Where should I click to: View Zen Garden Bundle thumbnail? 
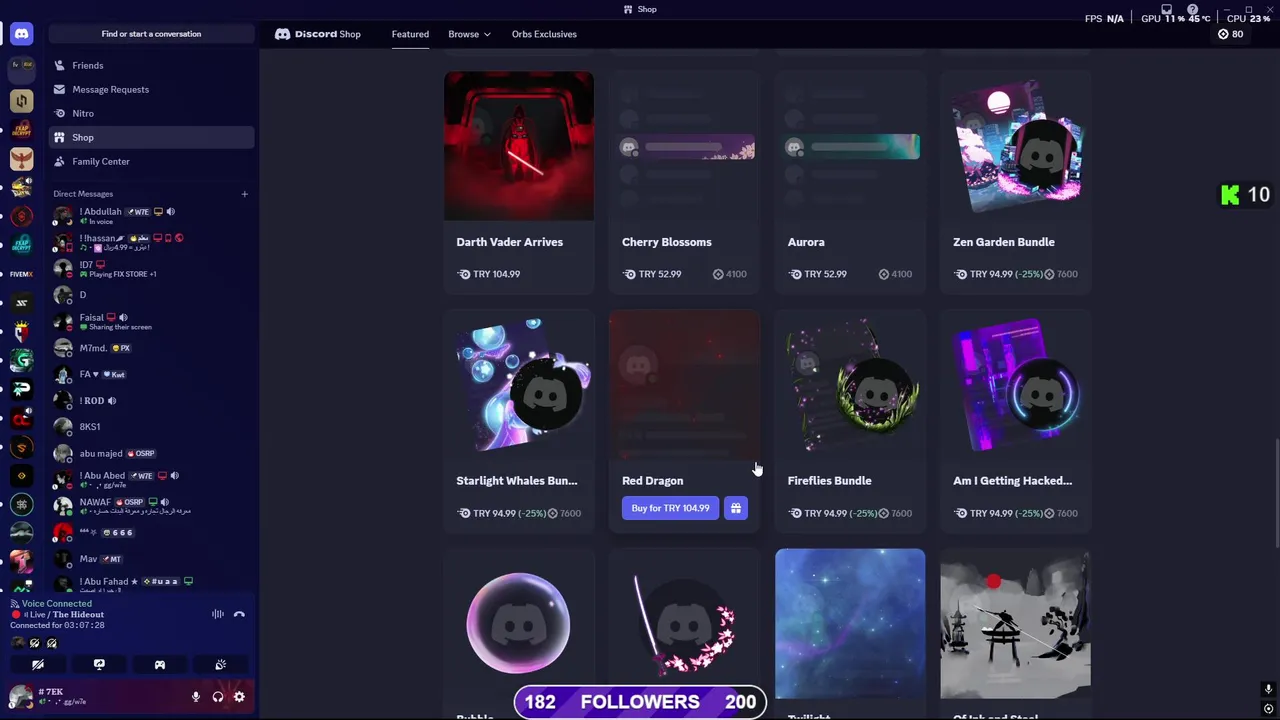1016,146
